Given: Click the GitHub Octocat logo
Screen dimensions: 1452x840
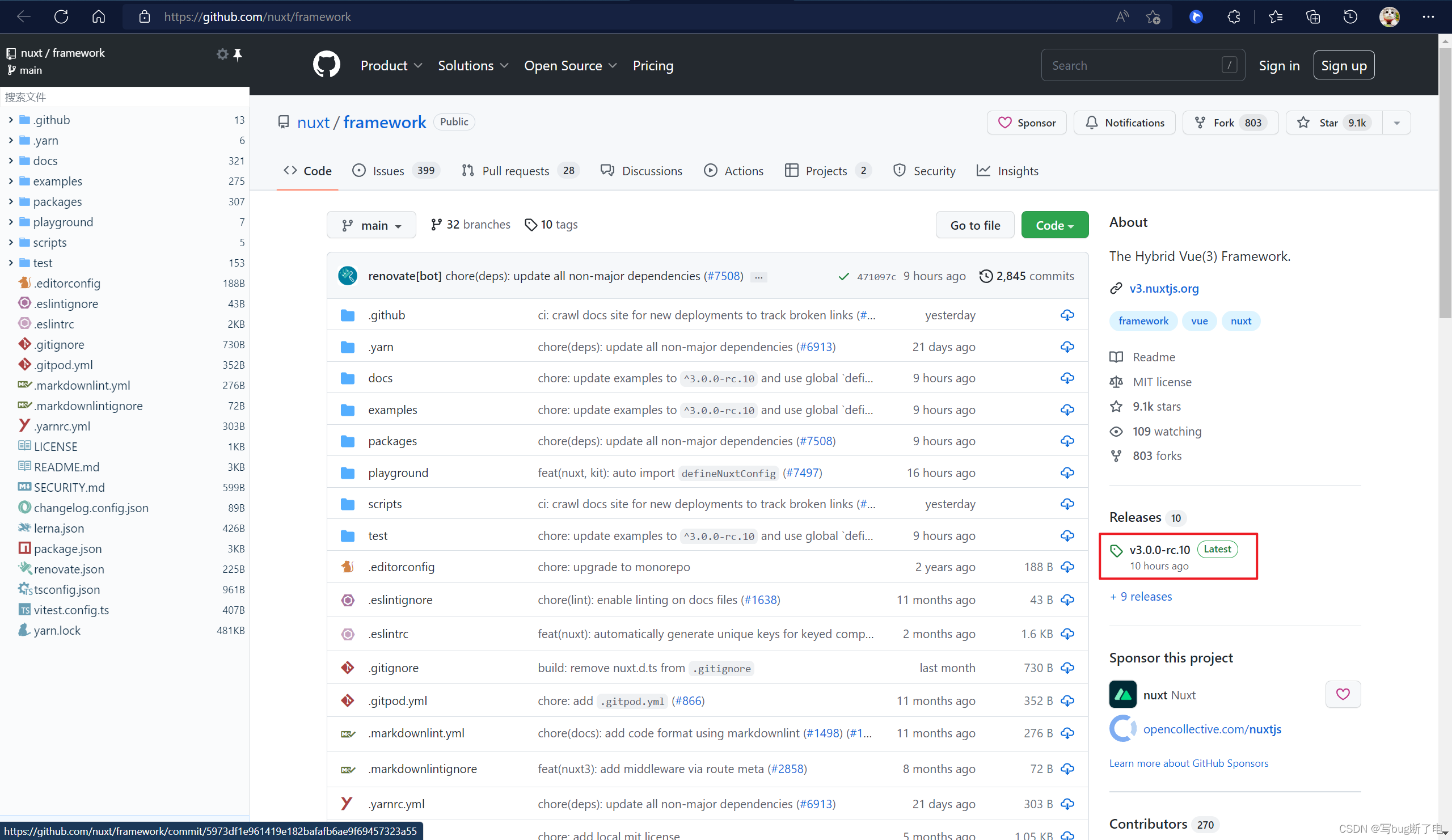Looking at the screenshot, I should pyautogui.click(x=326, y=65).
